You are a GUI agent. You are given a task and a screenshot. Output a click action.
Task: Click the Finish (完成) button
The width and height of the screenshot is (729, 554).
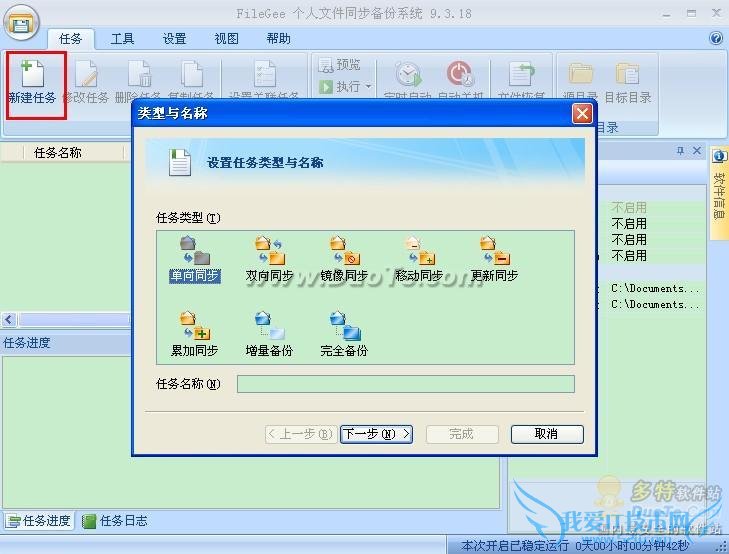[x=462, y=434]
